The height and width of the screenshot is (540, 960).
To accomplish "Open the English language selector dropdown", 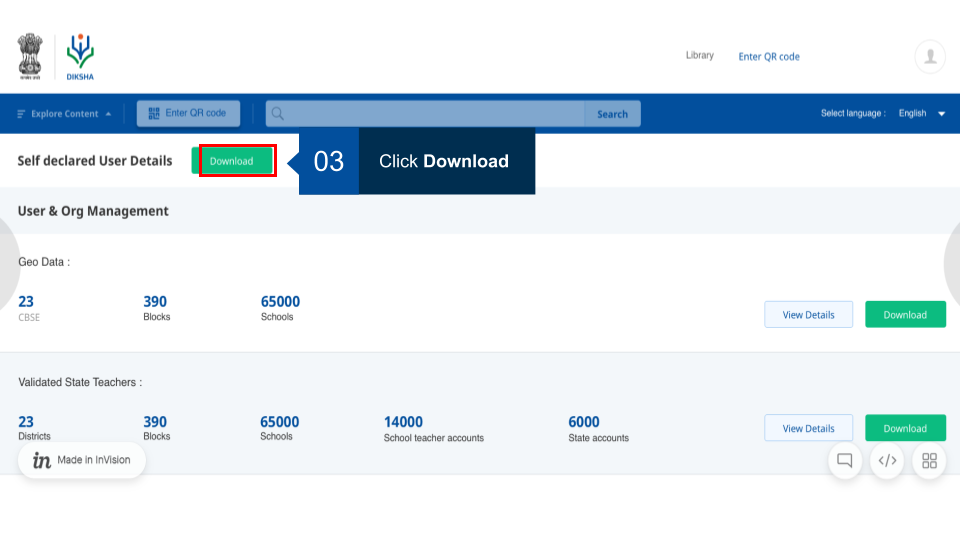I will tap(921, 114).
